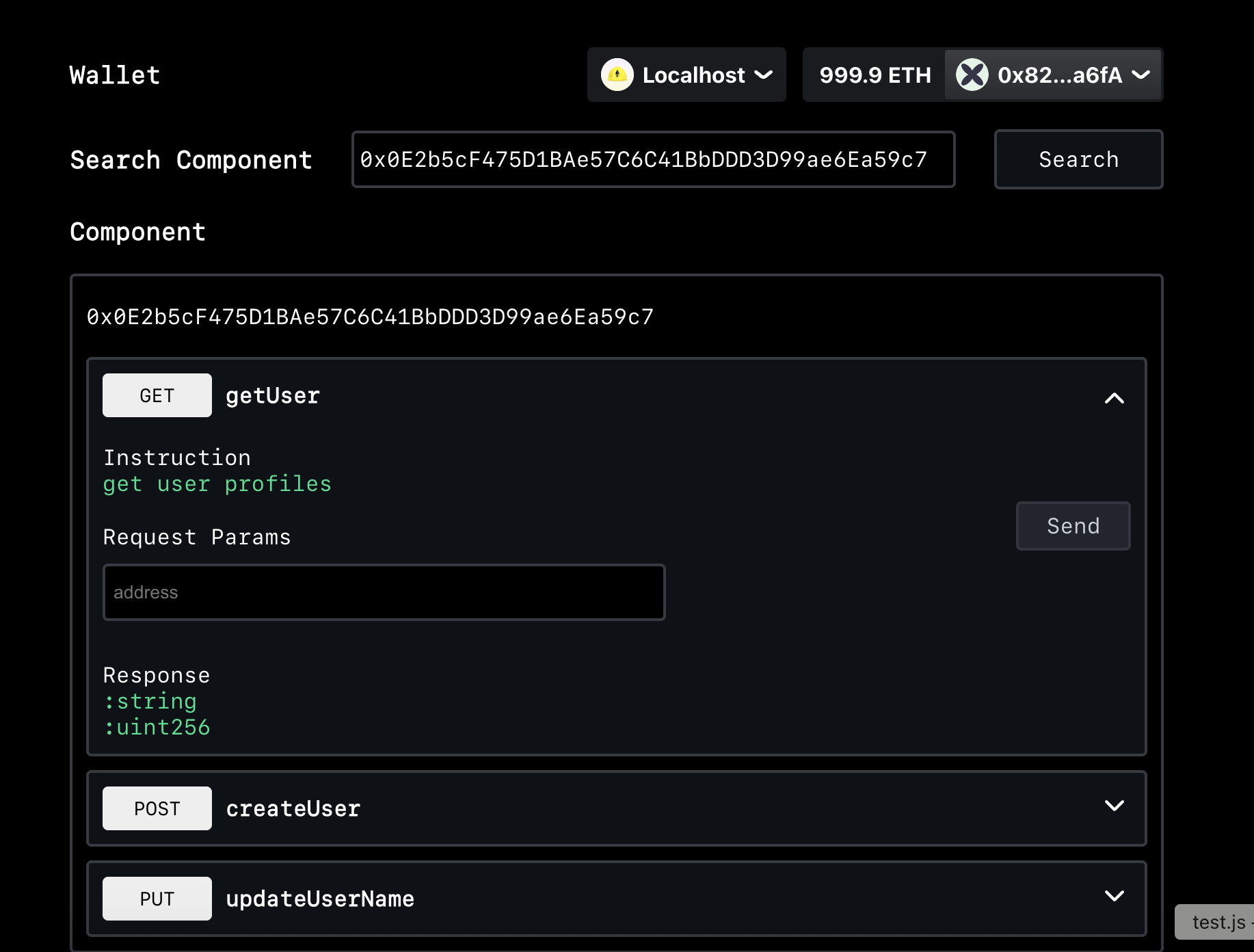The width and height of the screenshot is (1254, 952).
Task: Click the PUT method badge
Action: pos(157,899)
